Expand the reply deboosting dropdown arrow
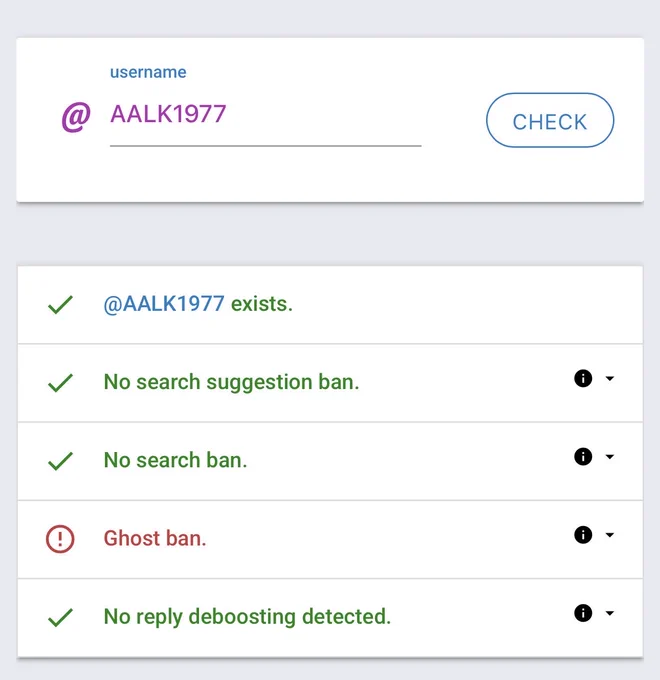Viewport: 660px width, 680px height. coord(609,613)
